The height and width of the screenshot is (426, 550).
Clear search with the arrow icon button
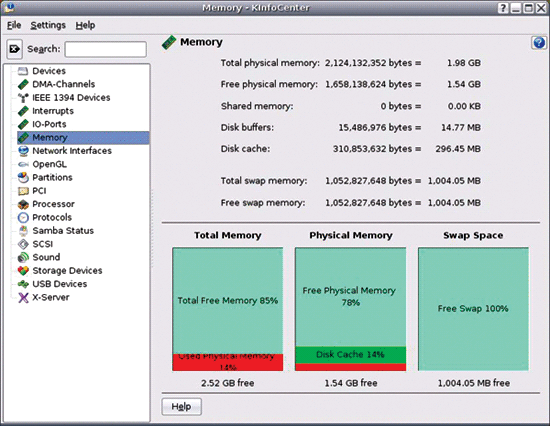14,49
